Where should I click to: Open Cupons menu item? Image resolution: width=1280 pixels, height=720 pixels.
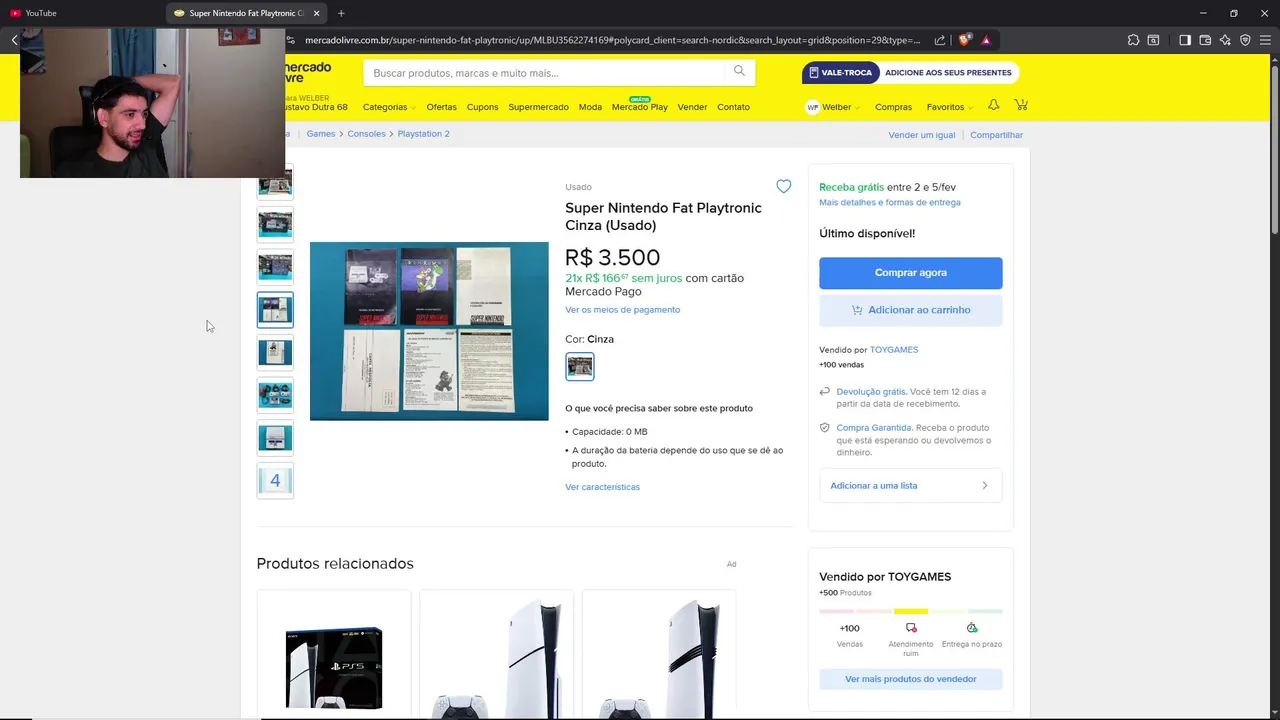tap(482, 107)
